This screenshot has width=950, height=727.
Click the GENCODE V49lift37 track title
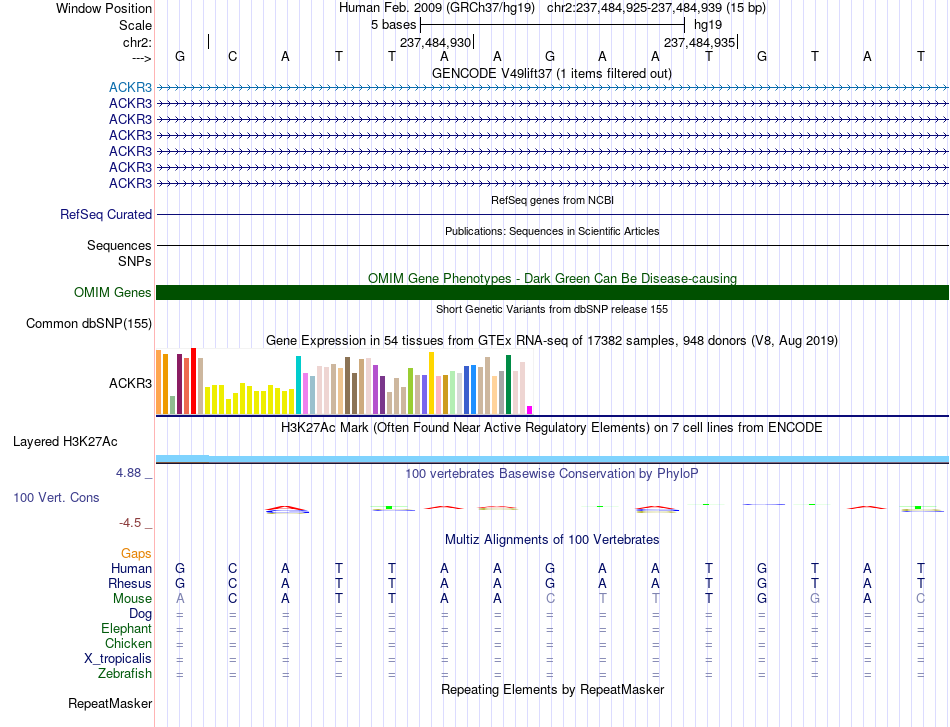tap(552, 73)
